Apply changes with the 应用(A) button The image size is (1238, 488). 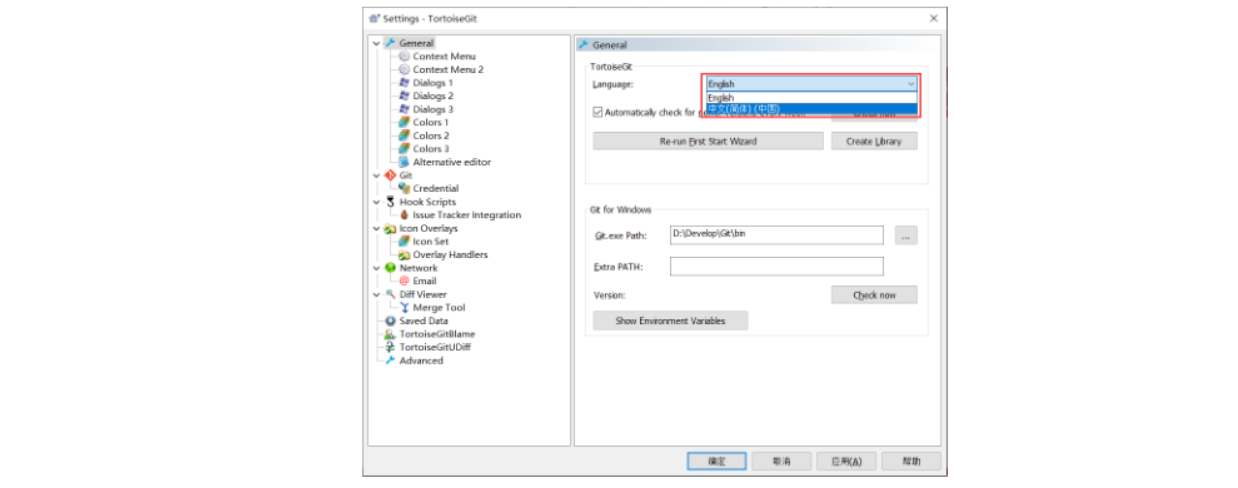846,461
